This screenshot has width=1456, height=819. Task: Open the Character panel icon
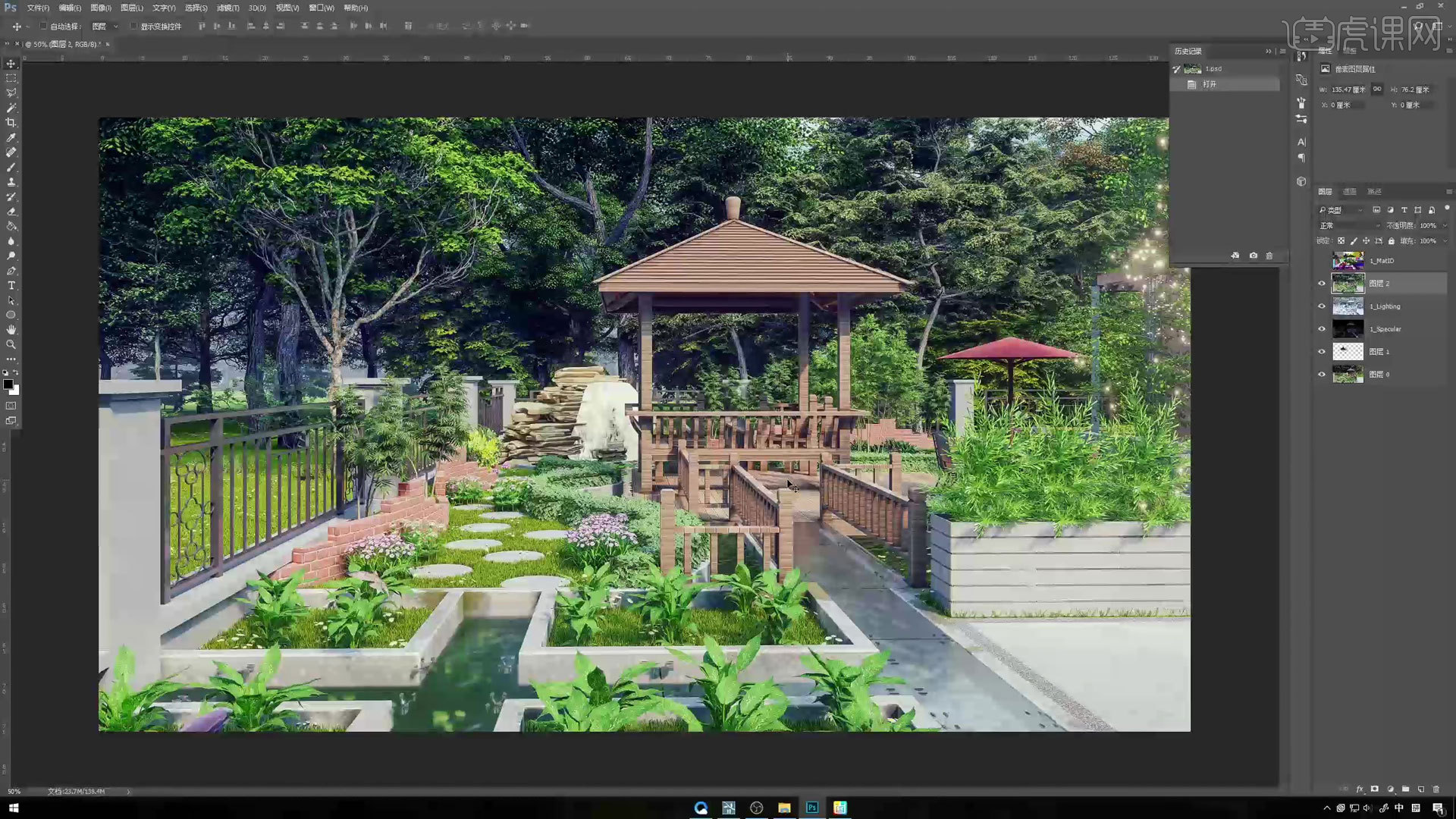point(1301,142)
